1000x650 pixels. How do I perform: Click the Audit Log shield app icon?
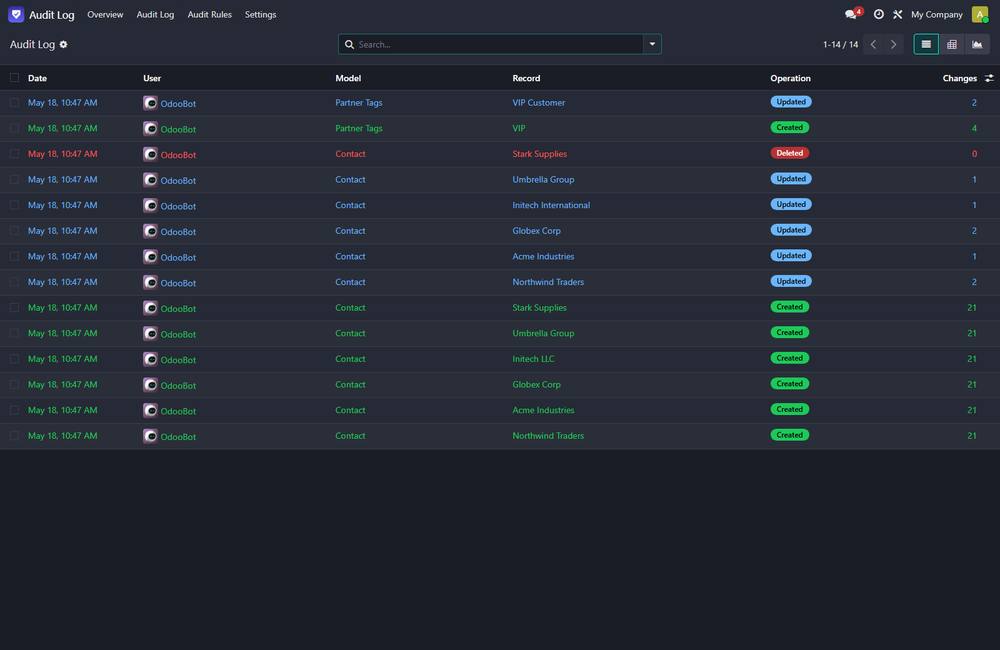tap(16, 14)
